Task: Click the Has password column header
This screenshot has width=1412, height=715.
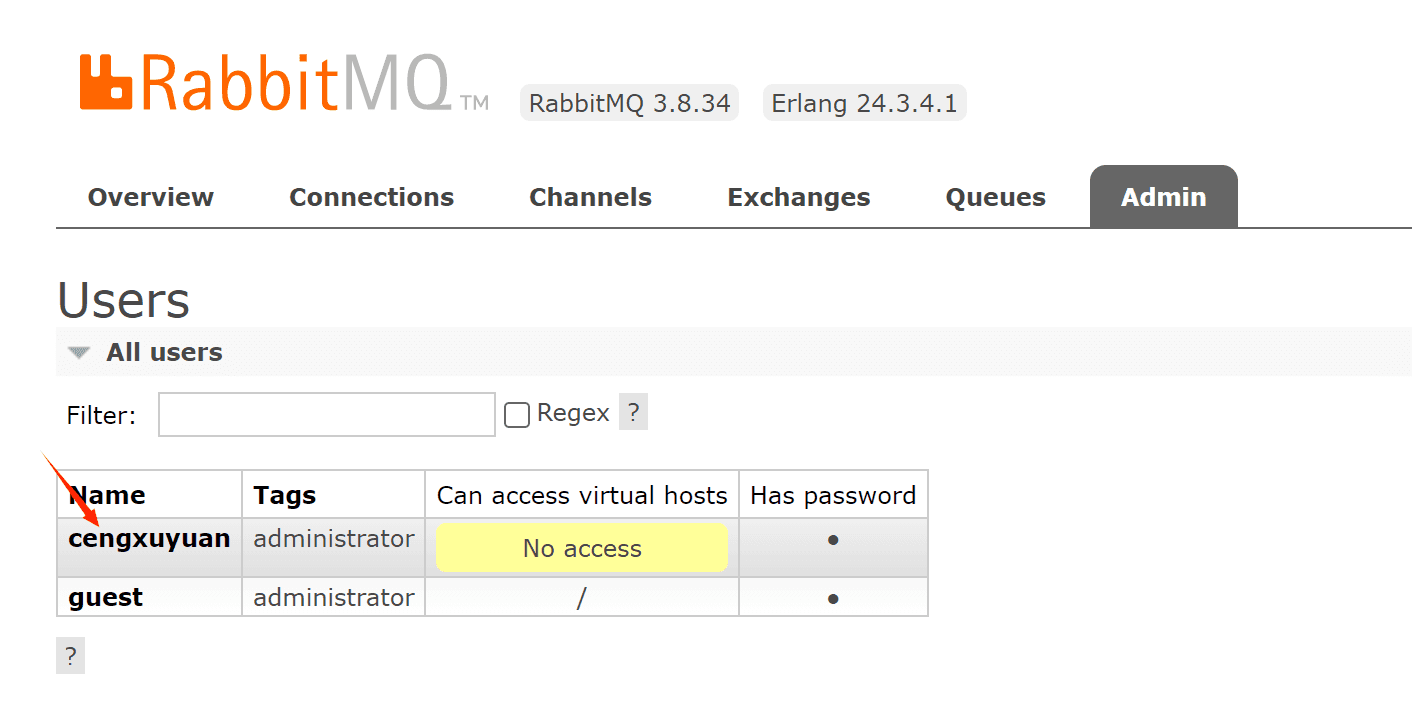Action: click(832, 495)
